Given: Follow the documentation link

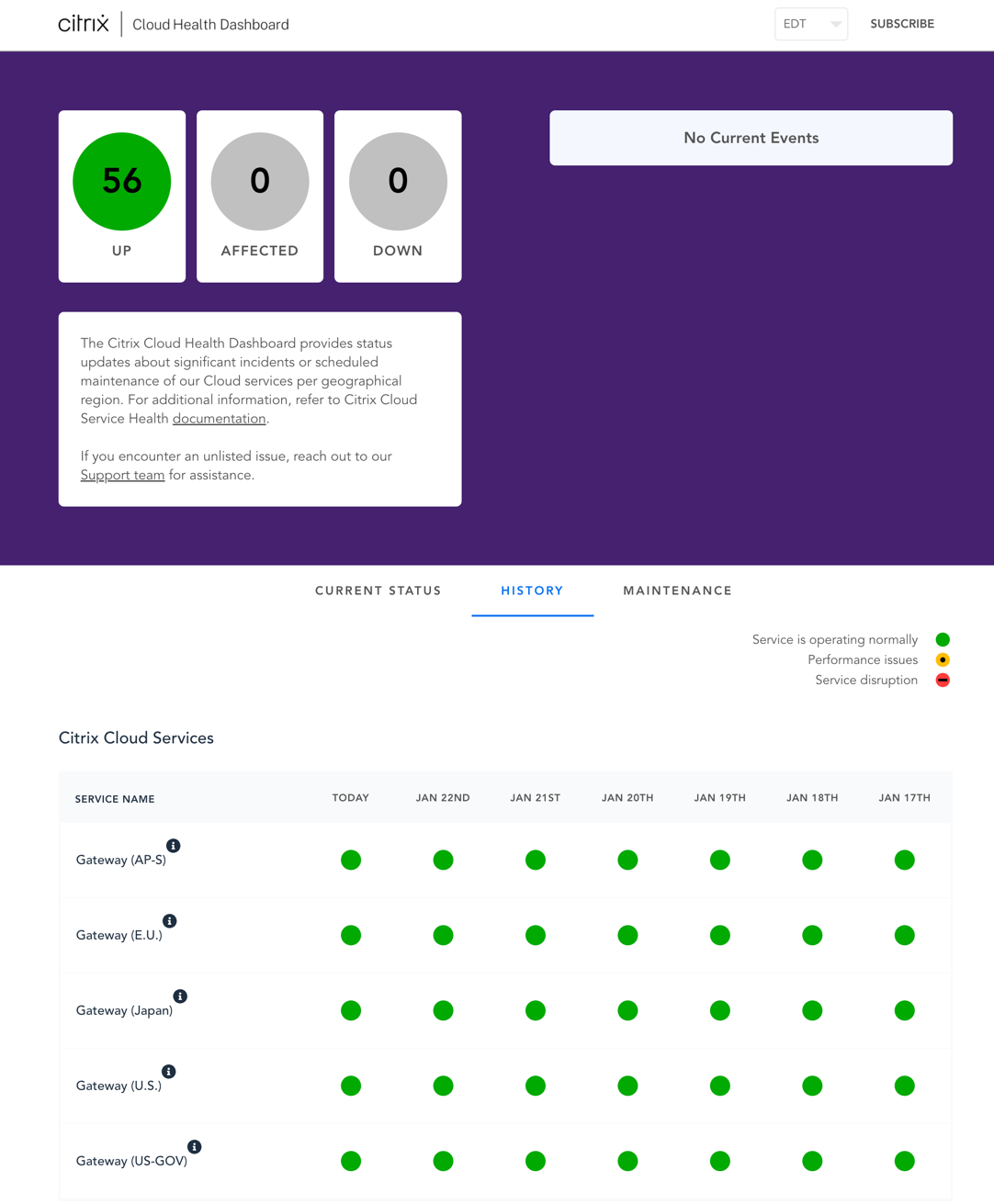Looking at the screenshot, I should pos(219,419).
